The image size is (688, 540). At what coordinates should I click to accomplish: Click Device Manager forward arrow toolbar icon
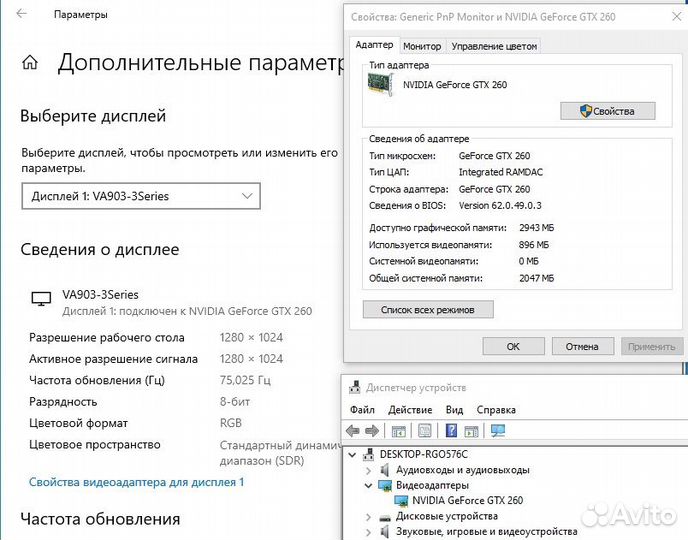click(372, 431)
